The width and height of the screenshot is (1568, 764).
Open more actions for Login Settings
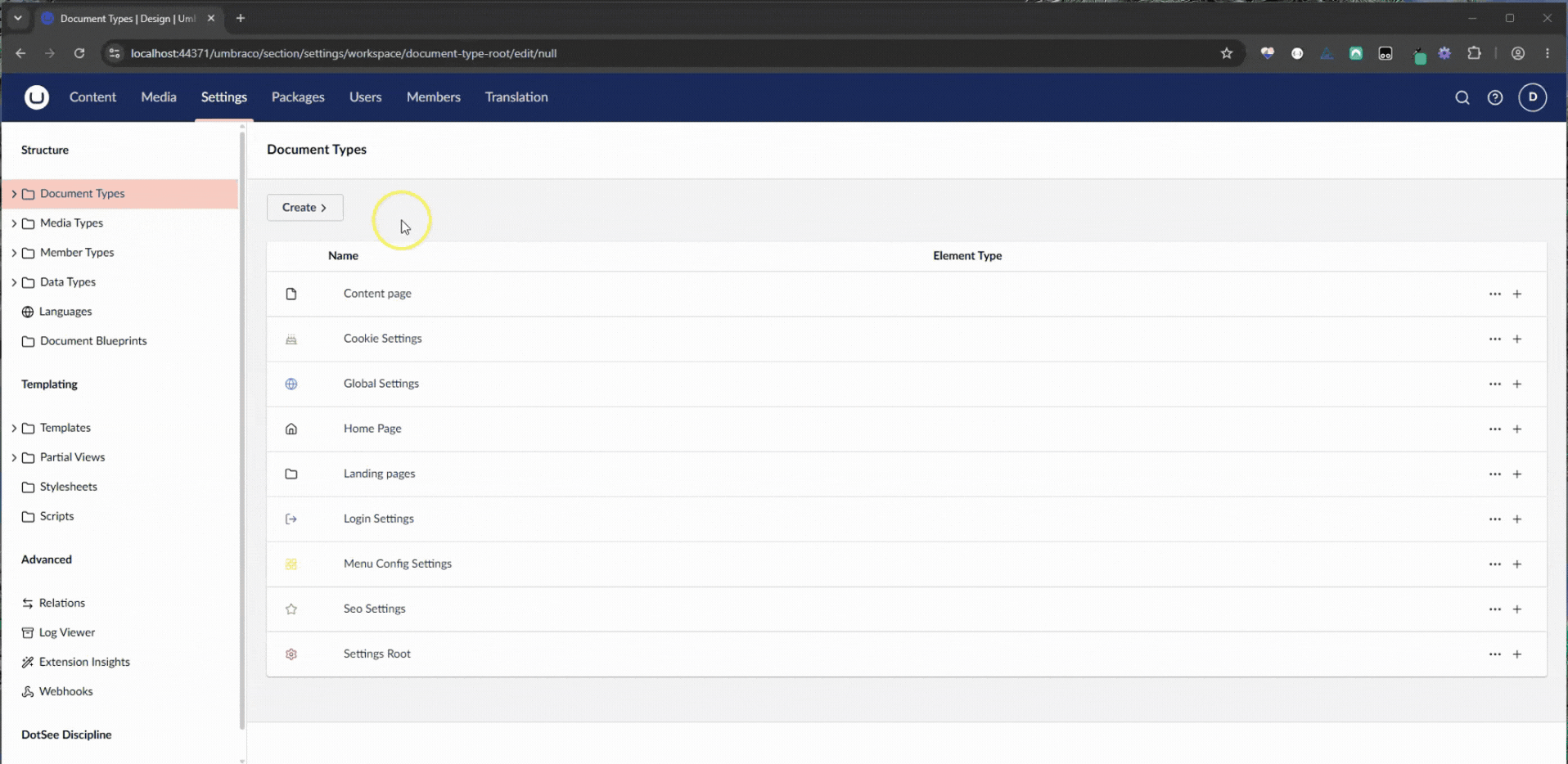(x=1495, y=519)
